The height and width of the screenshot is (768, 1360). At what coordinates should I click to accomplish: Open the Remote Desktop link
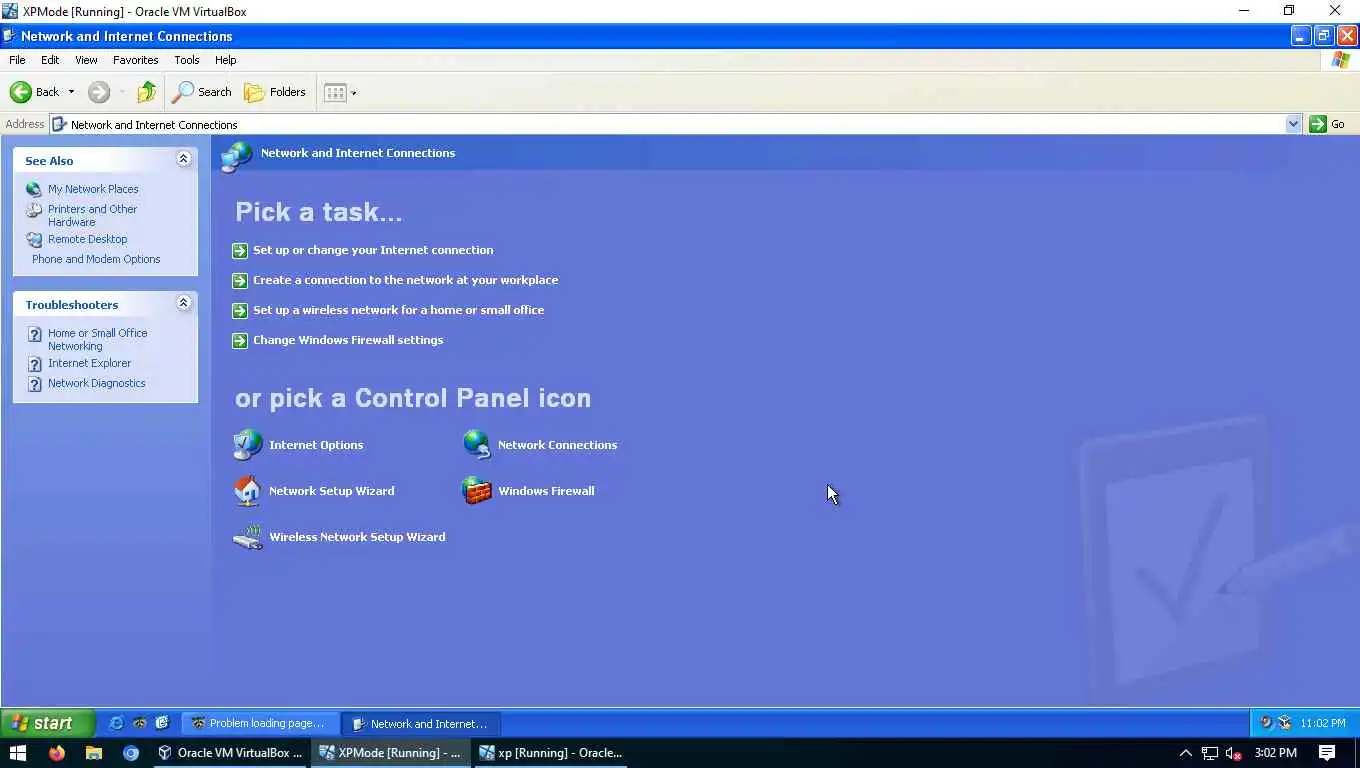[87, 239]
